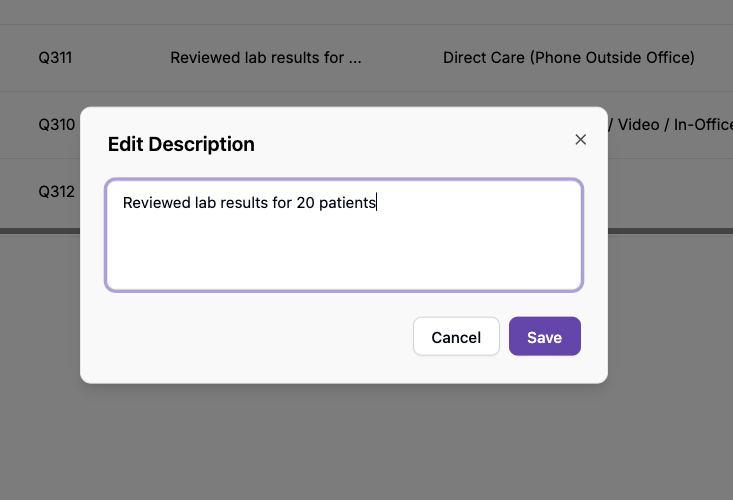Click the Cancel button
Viewport: 733px width, 500px height.
click(x=456, y=337)
